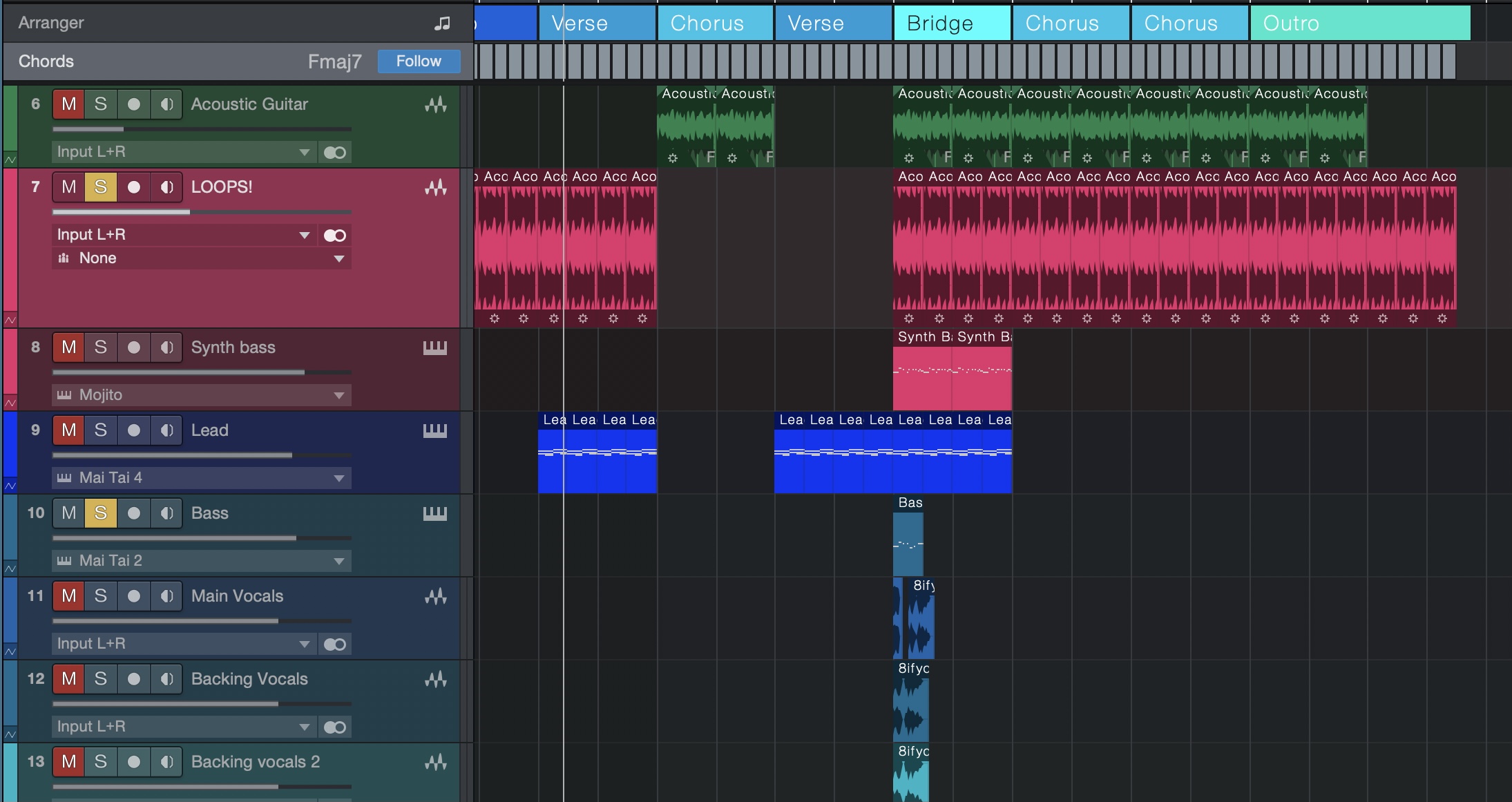
Task: Disable solo on Bass track
Action: pyautogui.click(x=101, y=513)
